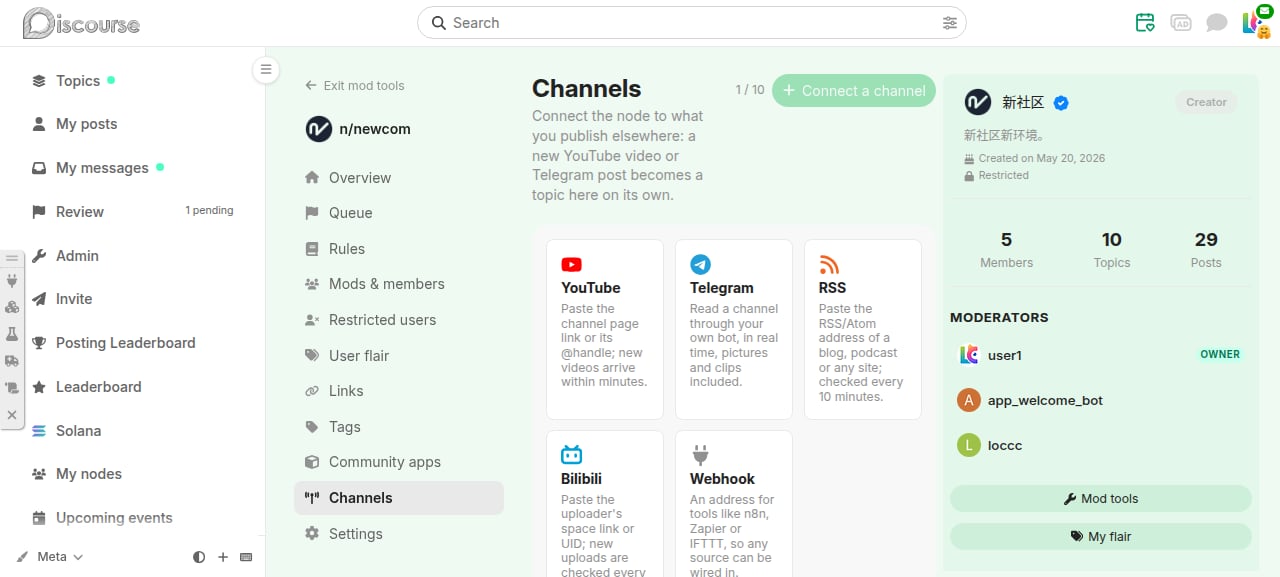This screenshot has height=577, width=1280.
Task: Click the plug icon in floating toolbar
Action: point(12,281)
